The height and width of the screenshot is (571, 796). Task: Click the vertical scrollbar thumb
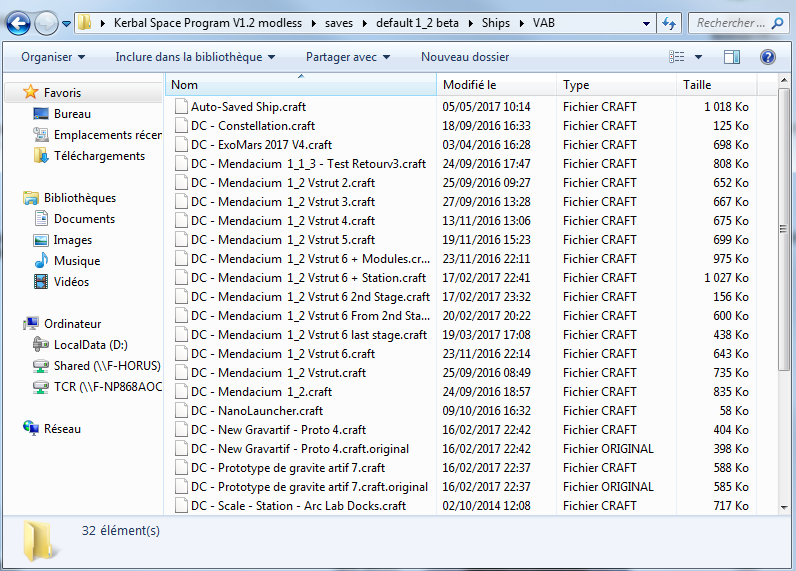pos(784,229)
